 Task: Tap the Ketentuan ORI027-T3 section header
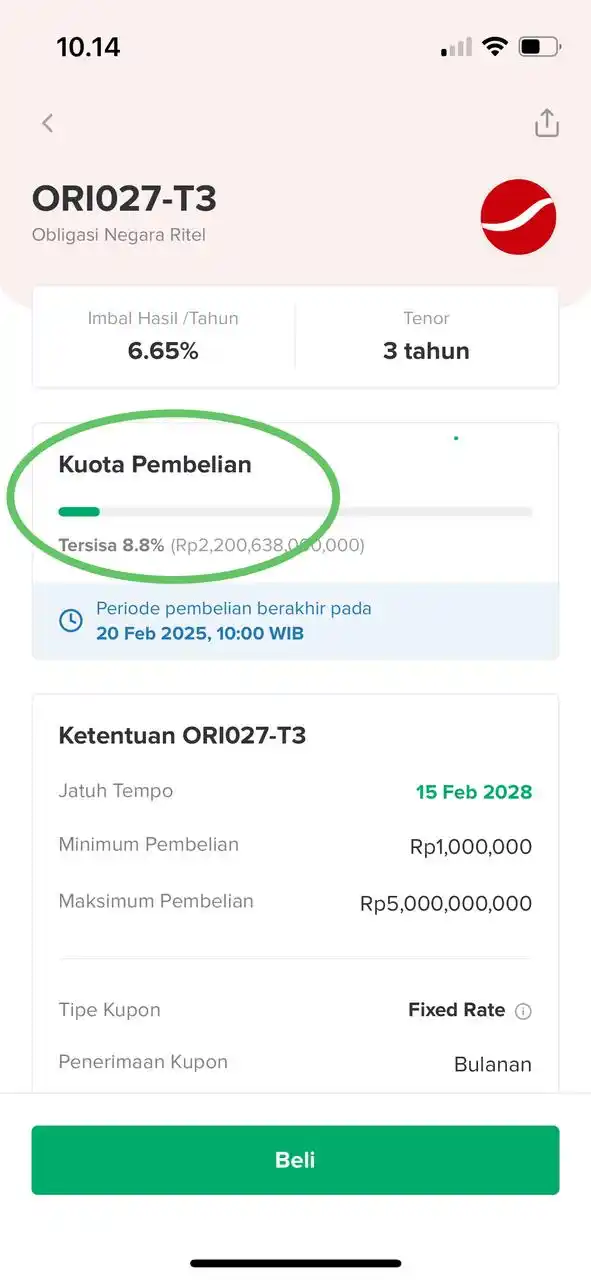pyautogui.click(x=182, y=736)
